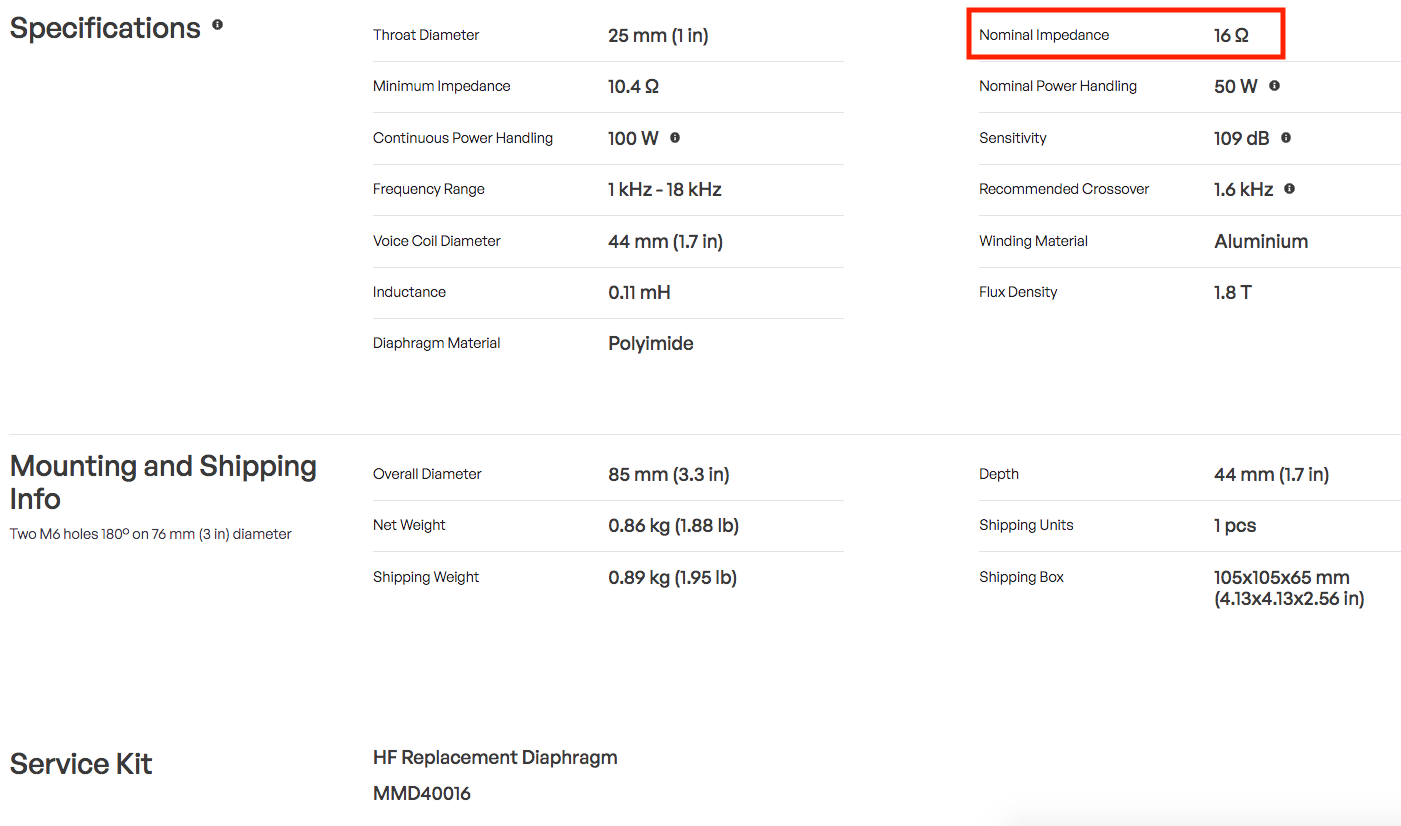Click the Service Kit heading
This screenshot has height=826, width=1401.
(x=81, y=764)
